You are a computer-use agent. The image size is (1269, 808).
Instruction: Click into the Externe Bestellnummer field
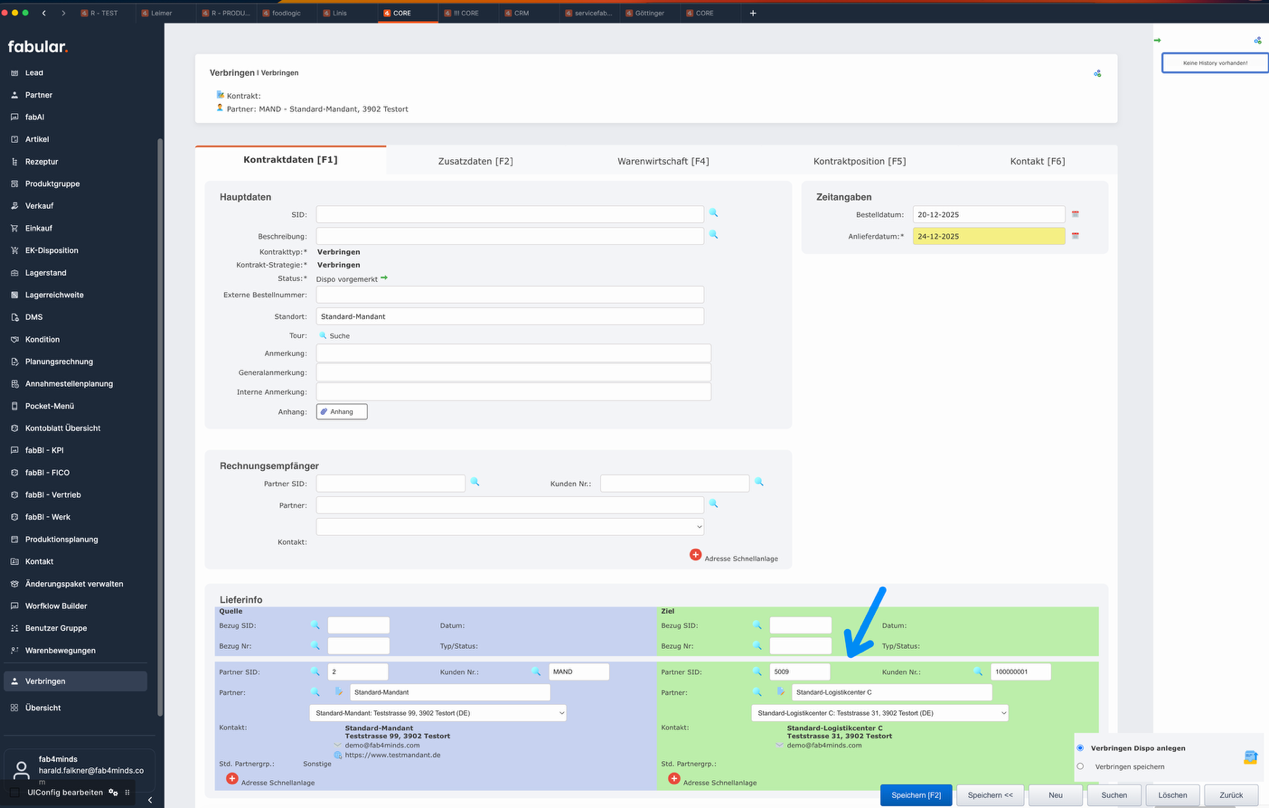[x=510, y=295]
